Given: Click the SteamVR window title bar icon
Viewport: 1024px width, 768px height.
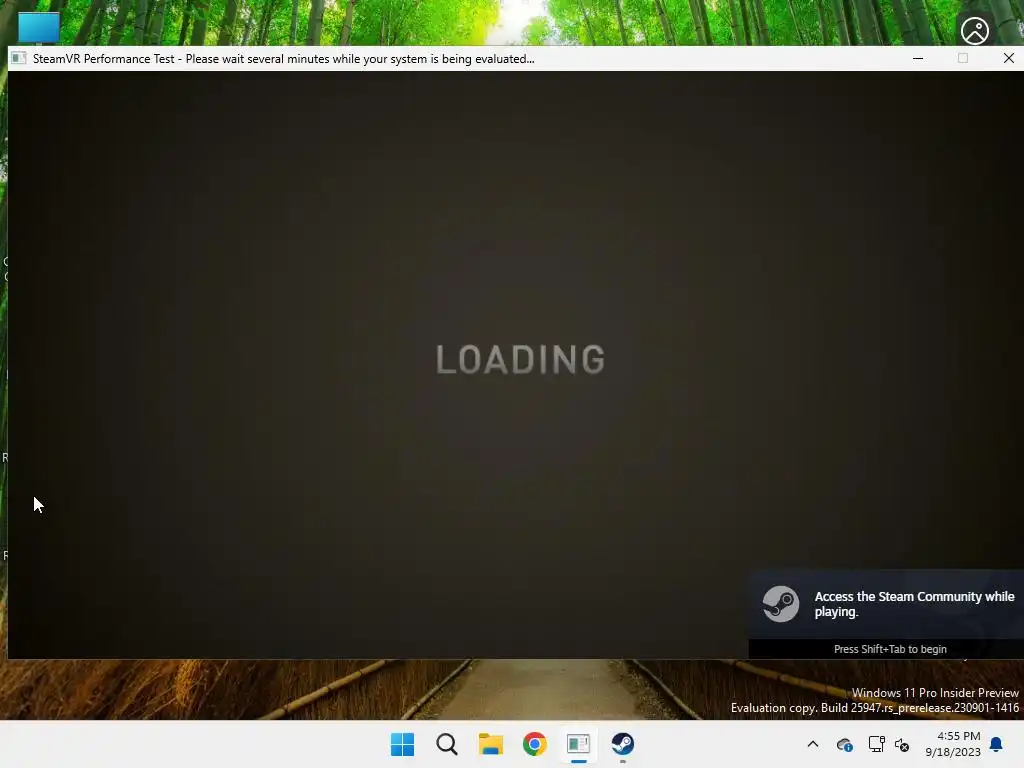Looking at the screenshot, I should click(x=19, y=58).
